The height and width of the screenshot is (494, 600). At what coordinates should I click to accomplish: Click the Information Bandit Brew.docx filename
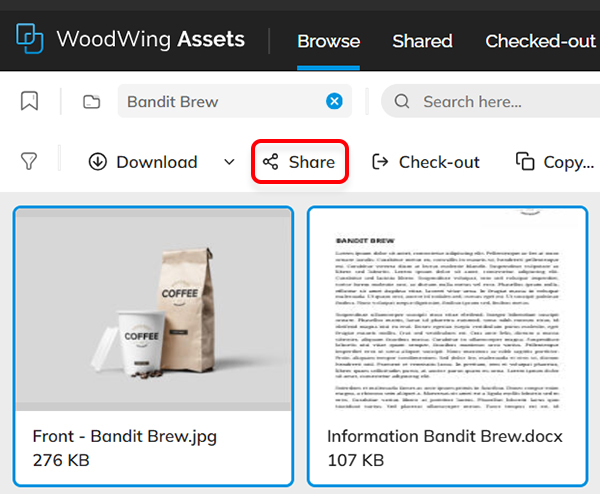[445, 437]
